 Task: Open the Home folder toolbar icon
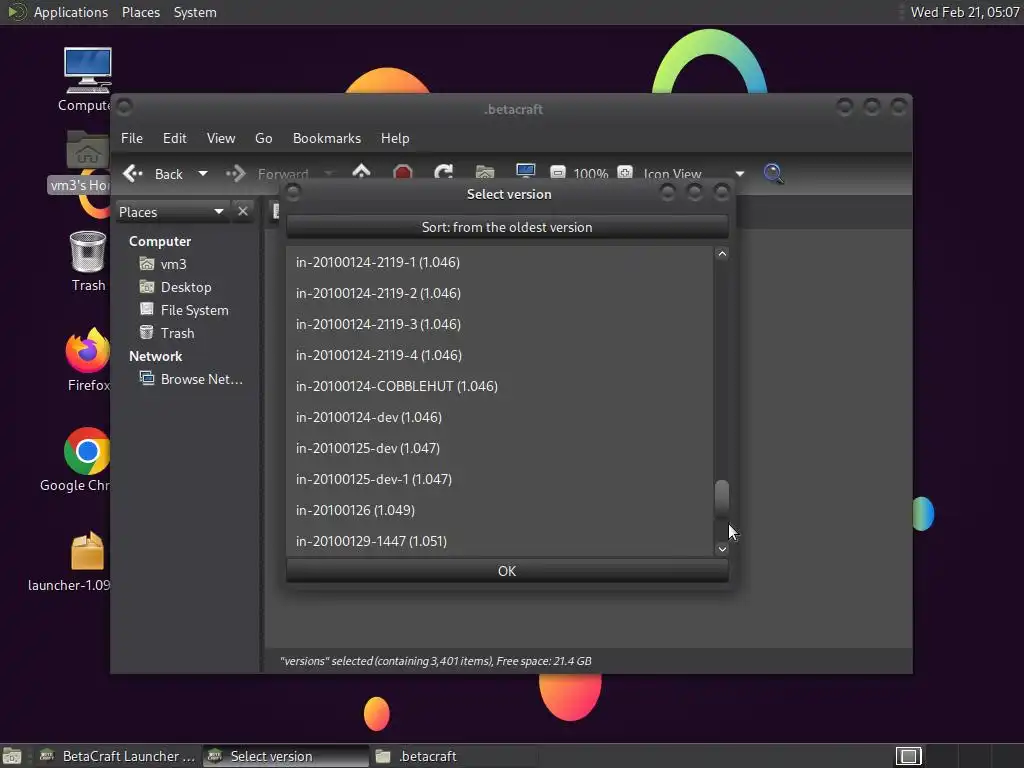(485, 173)
